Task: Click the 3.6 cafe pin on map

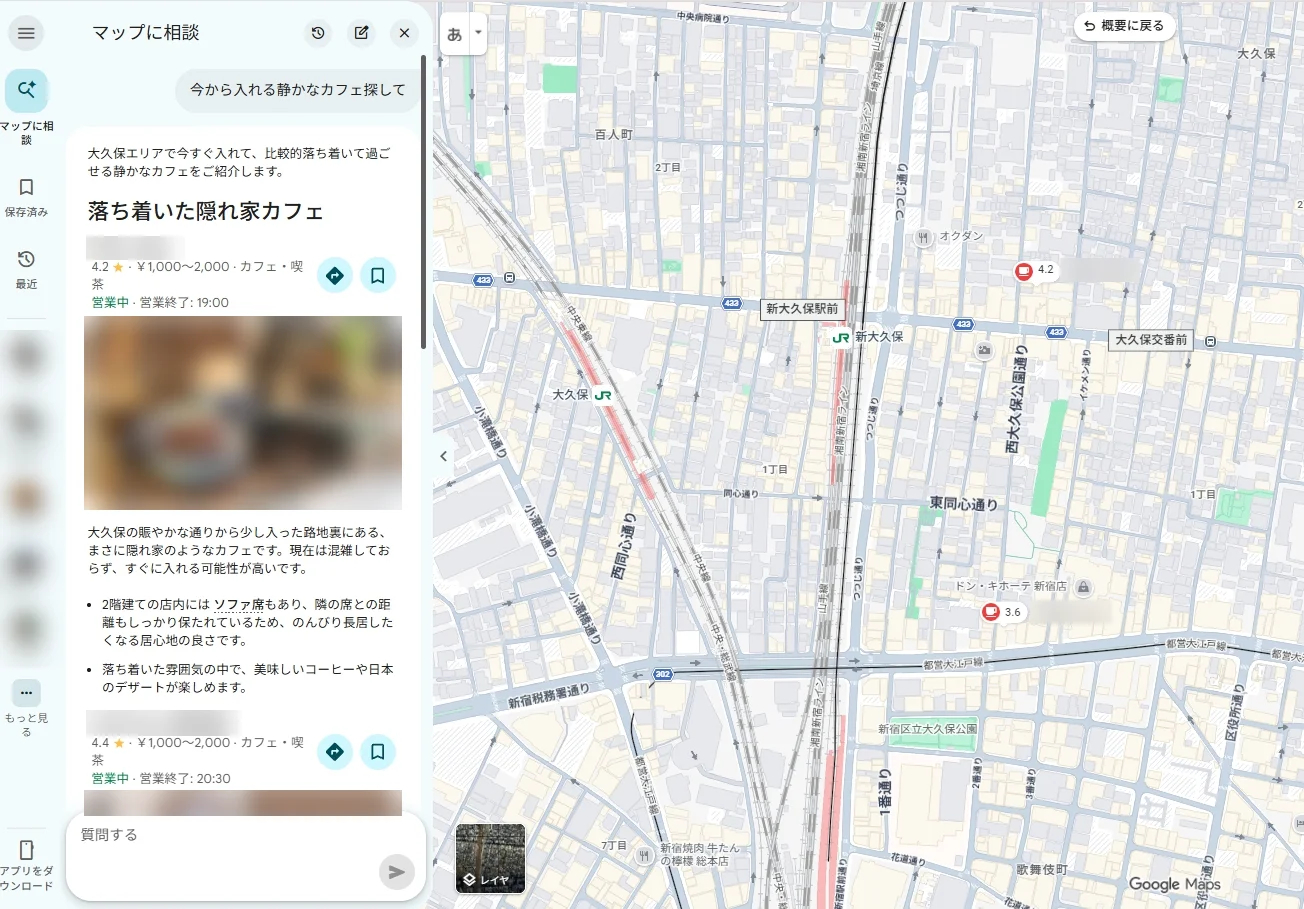Action: pyautogui.click(x=990, y=612)
